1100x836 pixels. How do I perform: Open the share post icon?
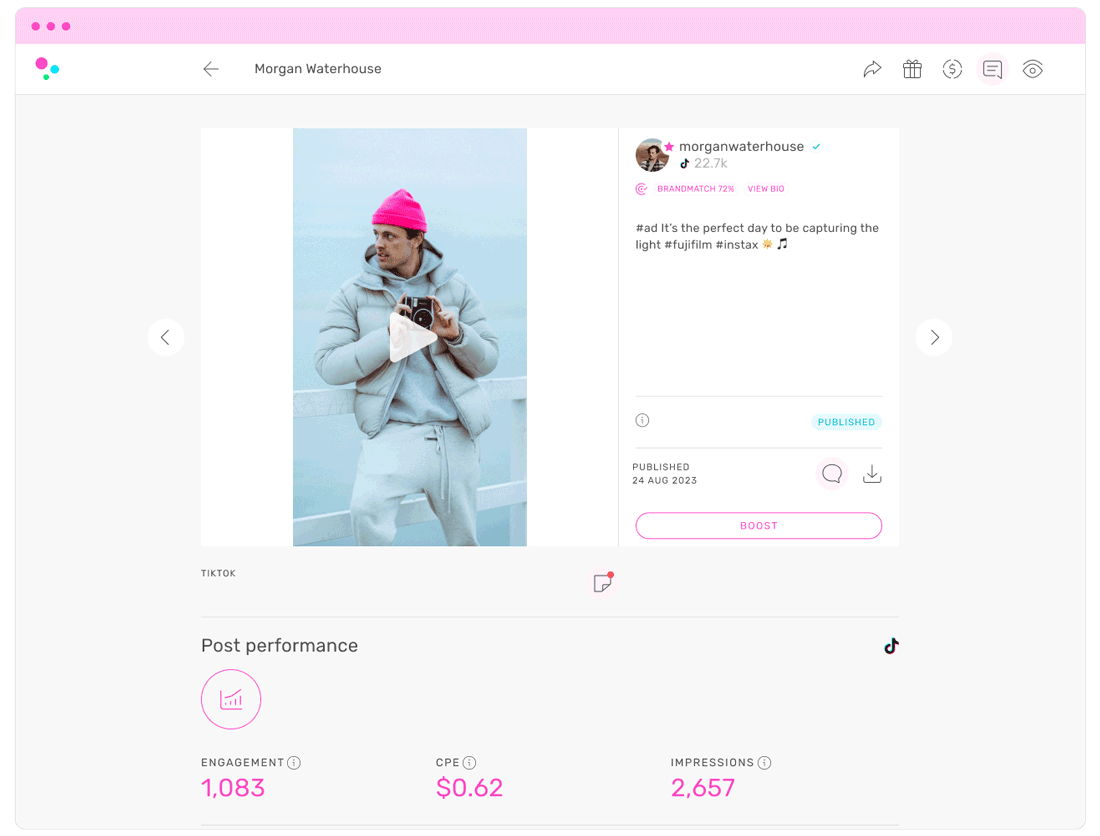[x=871, y=68]
